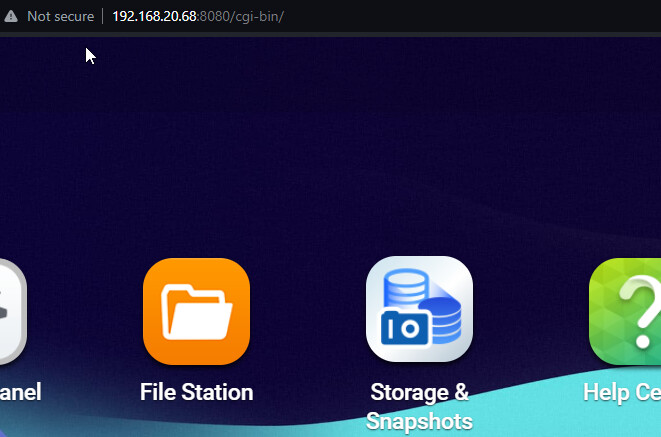661x437 pixels.
Task: Click the white folder graphic in File Station
Action: pyautogui.click(x=196, y=311)
